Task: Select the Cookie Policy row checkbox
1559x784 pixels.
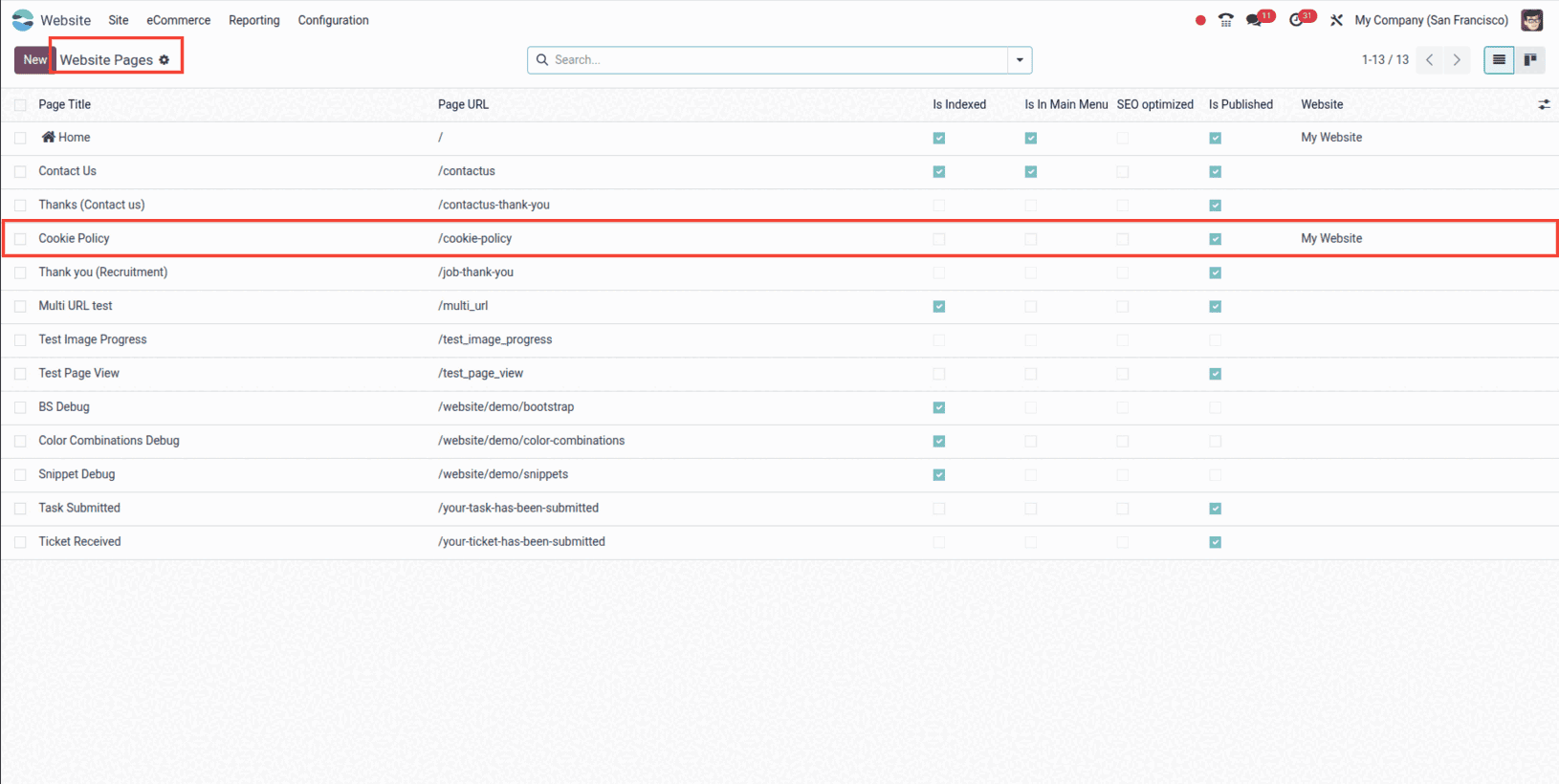Action: [20, 239]
